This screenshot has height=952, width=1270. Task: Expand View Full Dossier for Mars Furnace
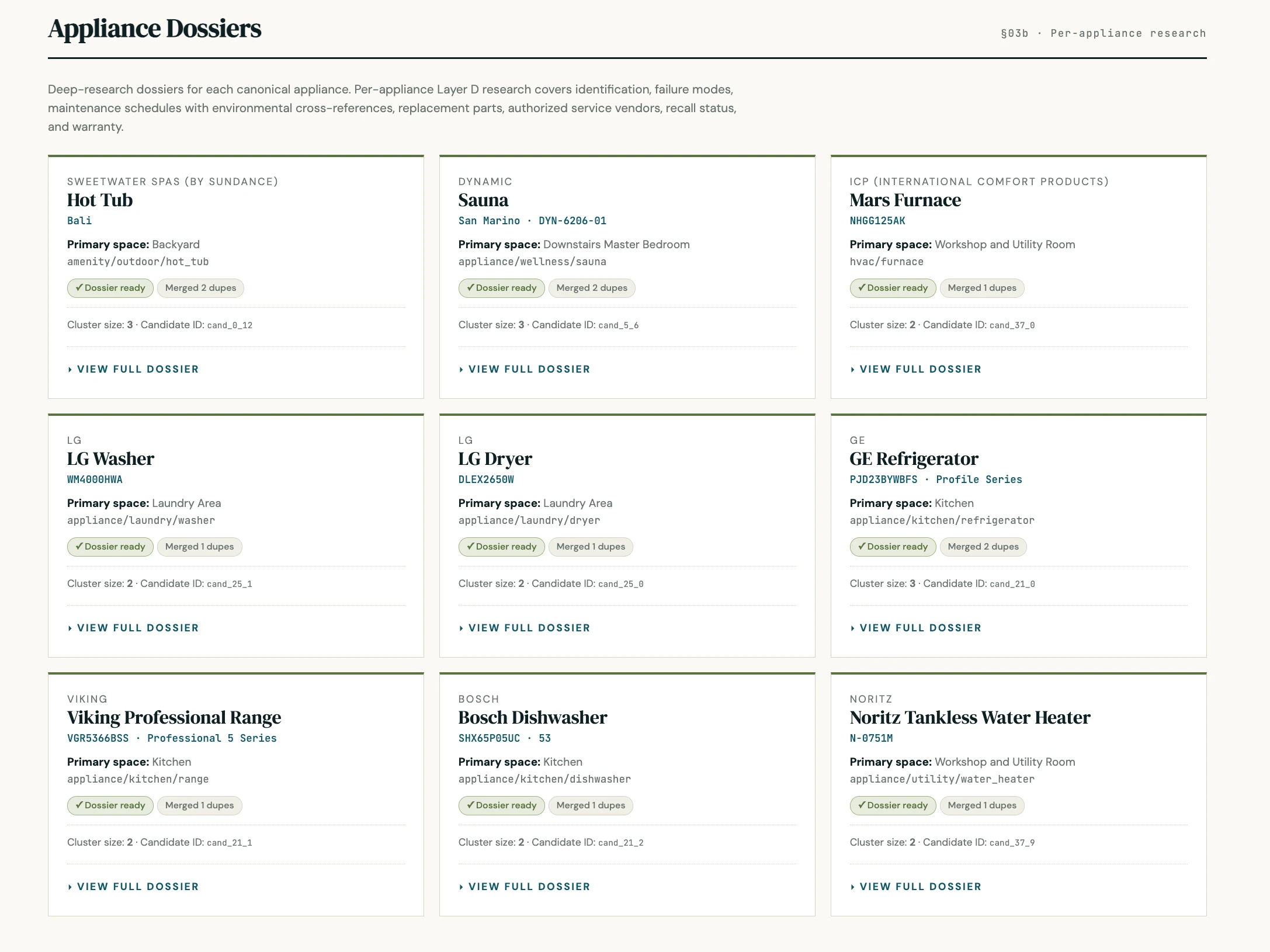(x=916, y=369)
